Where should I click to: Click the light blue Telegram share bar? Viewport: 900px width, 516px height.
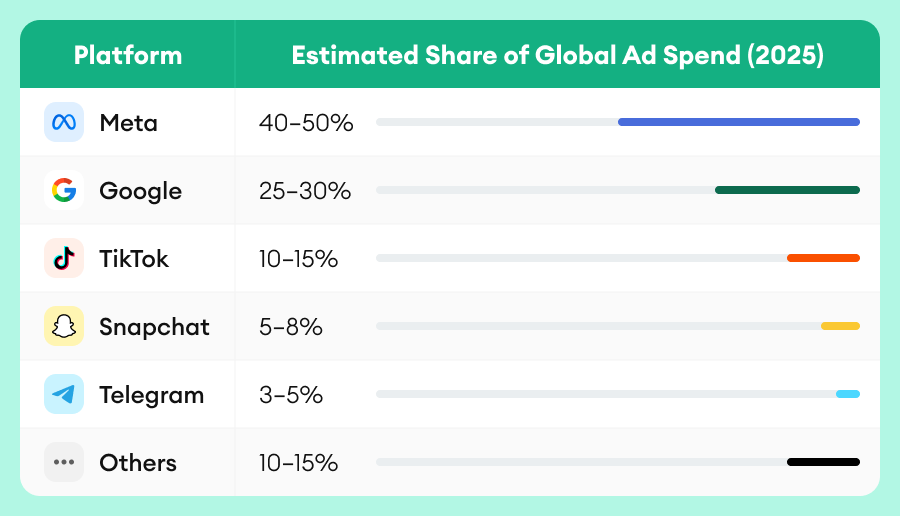tap(848, 394)
